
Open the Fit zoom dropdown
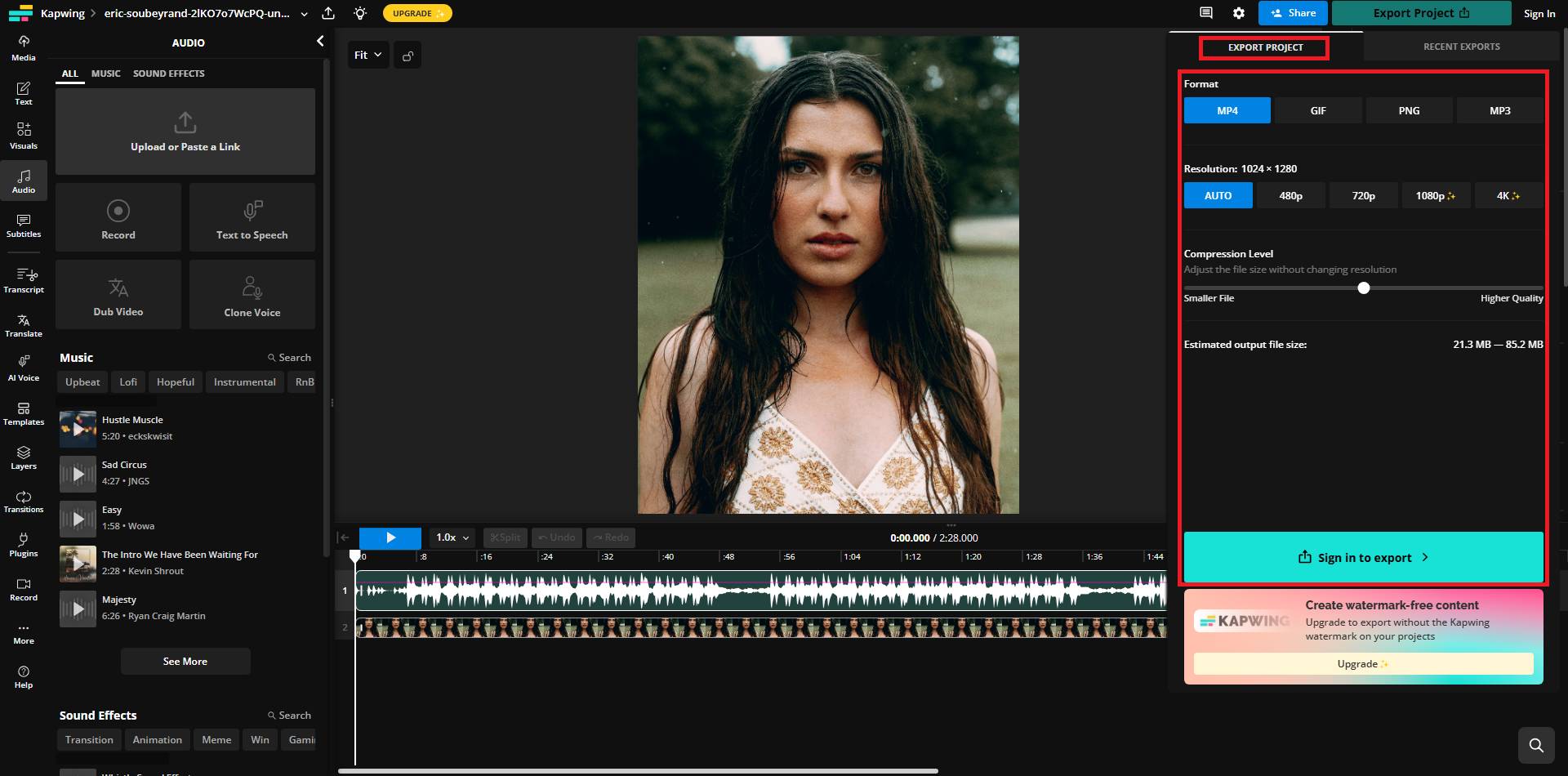(x=367, y=55)
